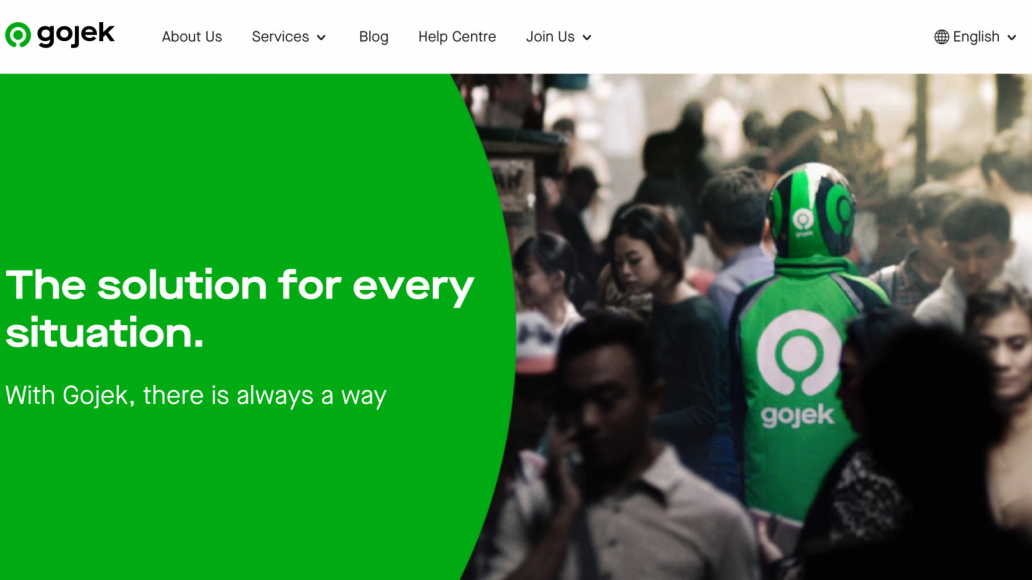Select the English language label

point(976,37)
